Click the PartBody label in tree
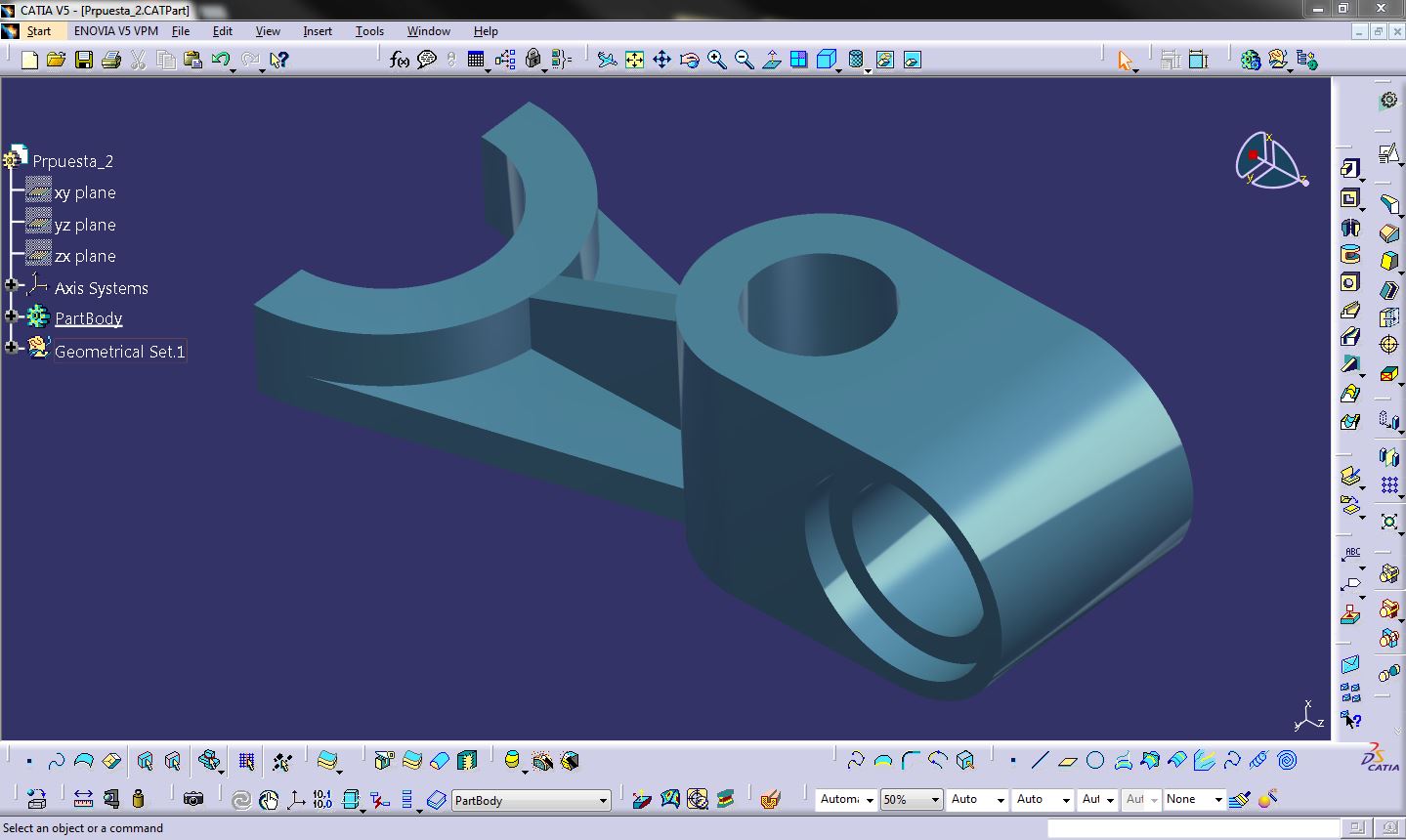The width and height of the screenshot is (1406, 840). (89, 318)
